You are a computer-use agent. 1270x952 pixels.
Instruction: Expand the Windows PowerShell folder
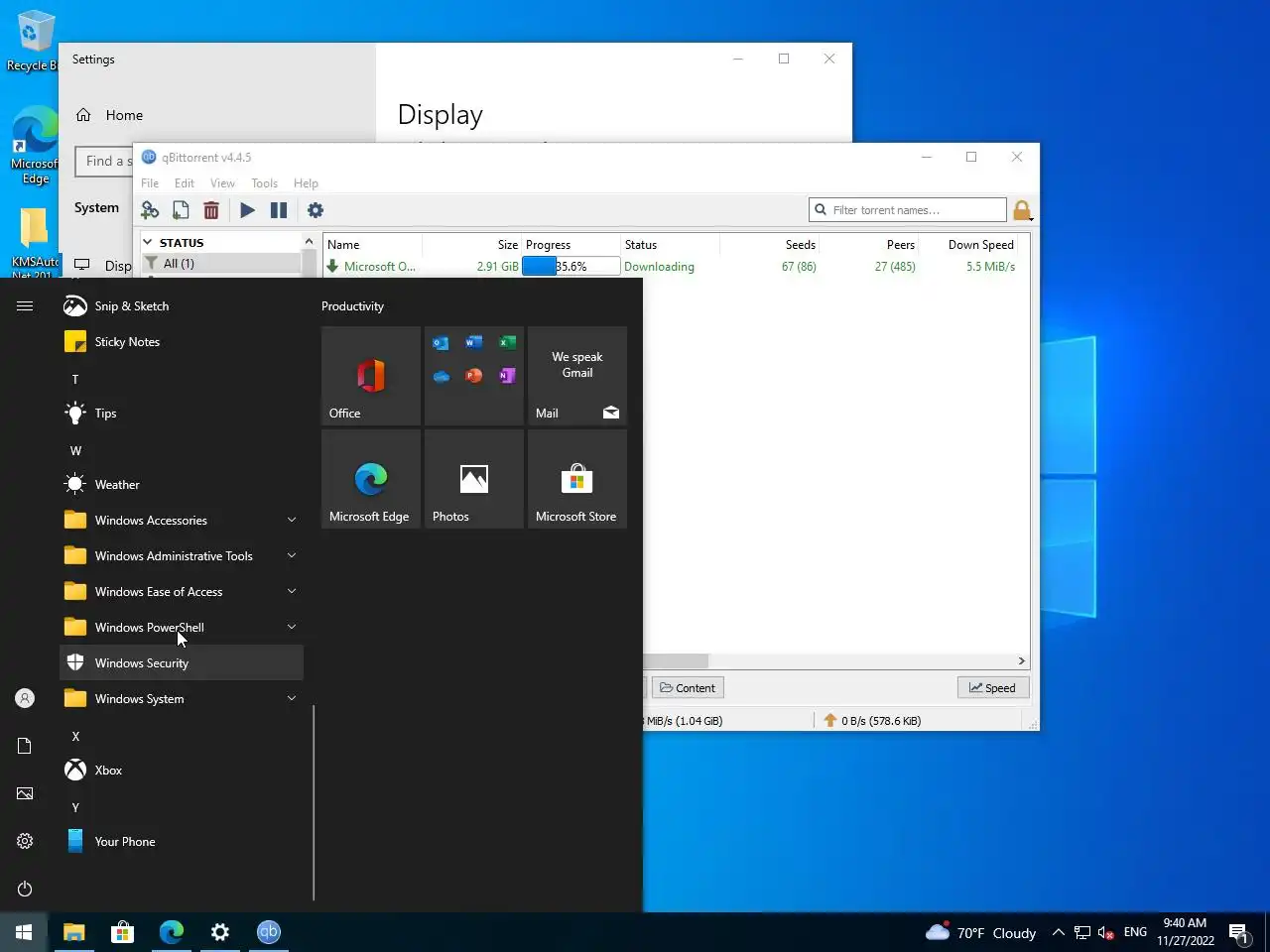182,628
